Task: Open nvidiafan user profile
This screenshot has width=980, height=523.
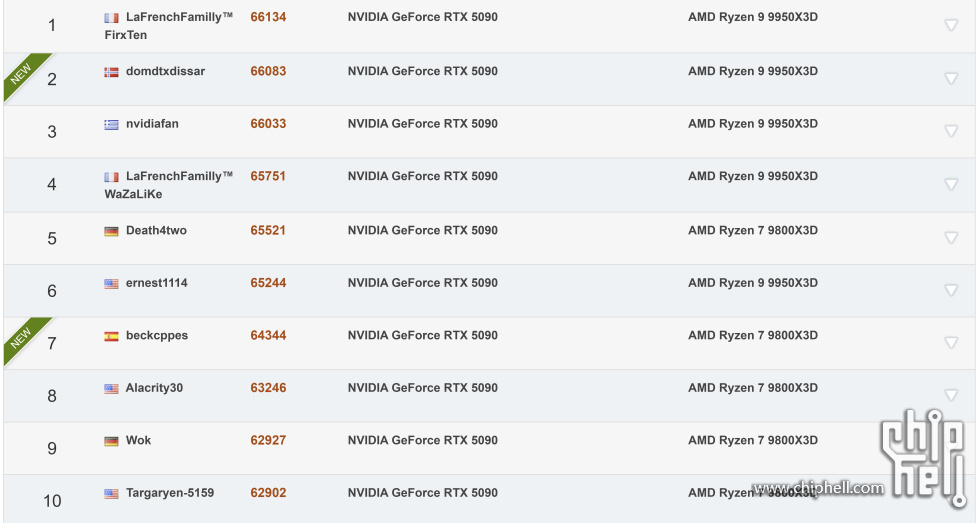Action: point(152,124)
